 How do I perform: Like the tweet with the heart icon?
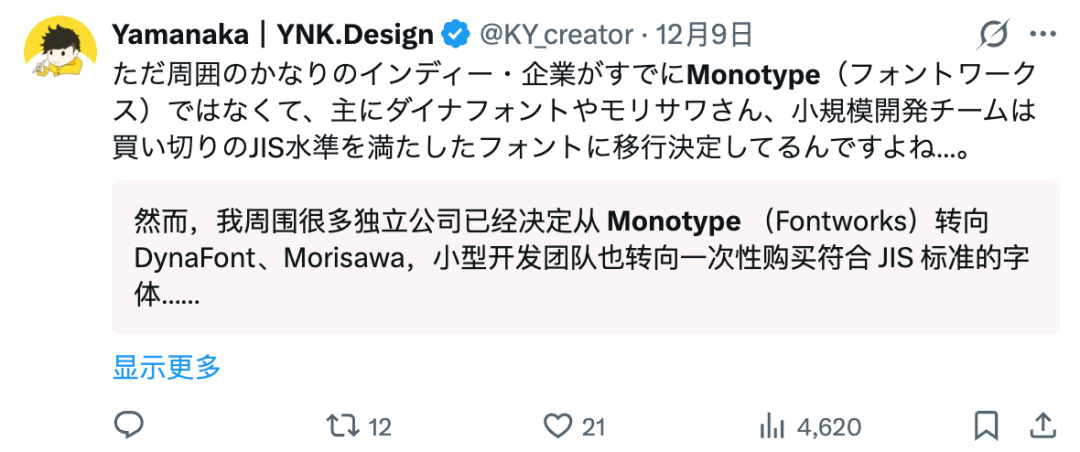pyautogui.click(x=557, y=426)
